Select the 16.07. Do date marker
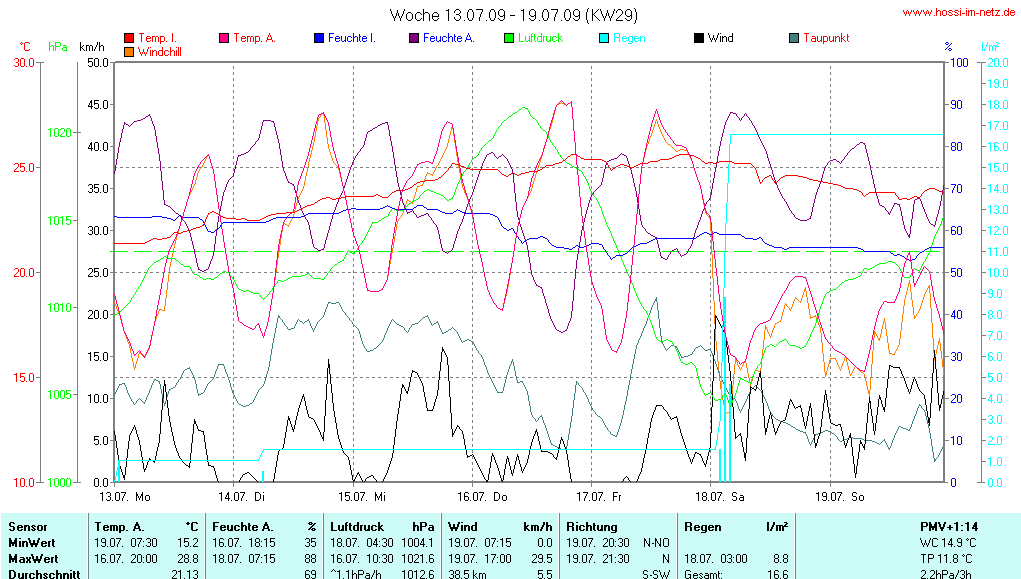Image resolution: width=1021 pixels, height=579 pixels. coord(483,496)
